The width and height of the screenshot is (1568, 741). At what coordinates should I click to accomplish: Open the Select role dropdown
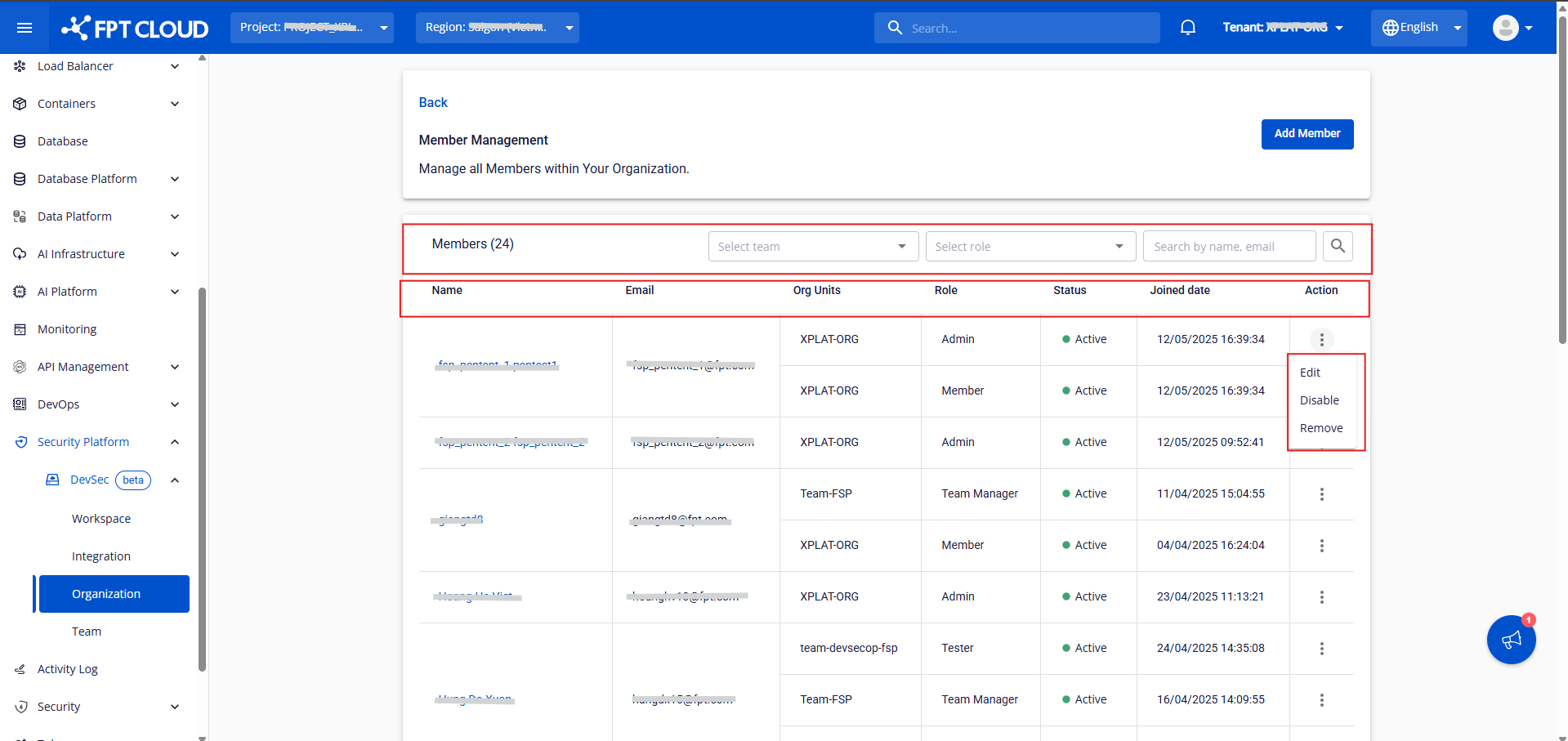1030,247
